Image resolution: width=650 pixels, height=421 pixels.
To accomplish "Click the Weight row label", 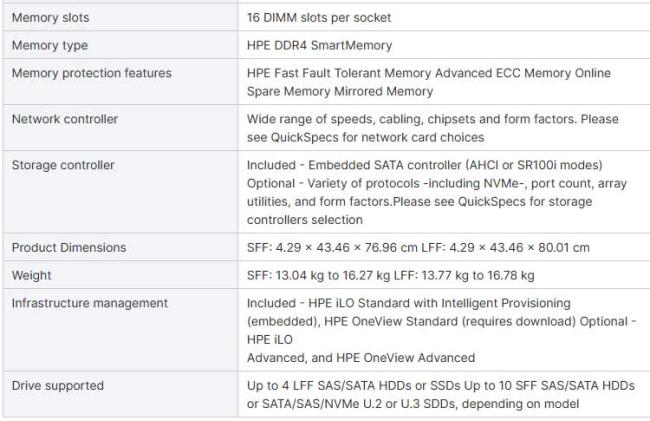I will click(31, 275).
